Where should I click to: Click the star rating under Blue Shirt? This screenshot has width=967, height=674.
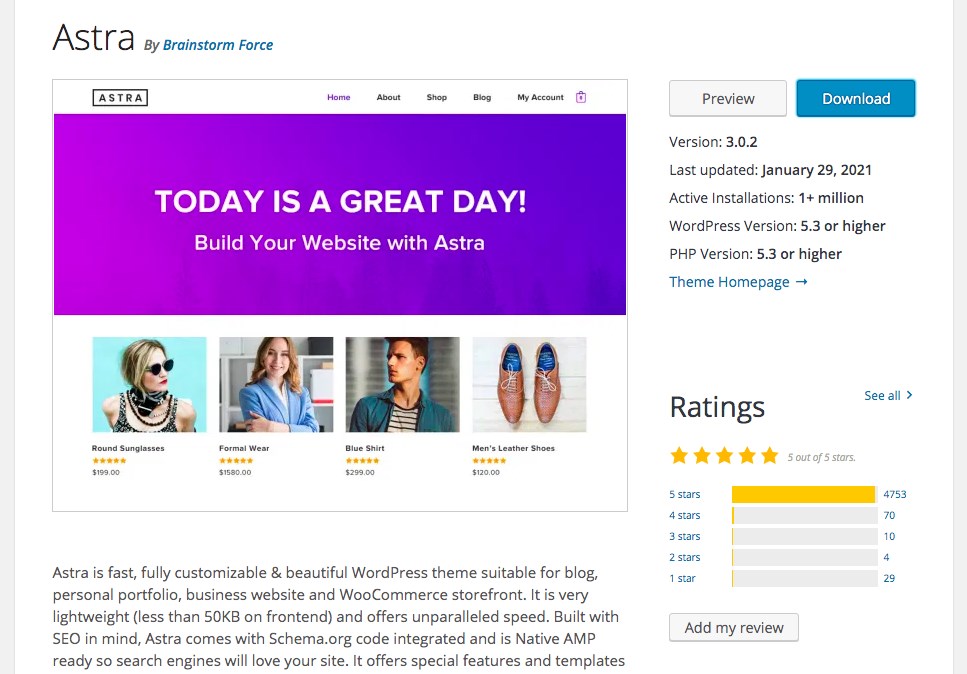363,461
